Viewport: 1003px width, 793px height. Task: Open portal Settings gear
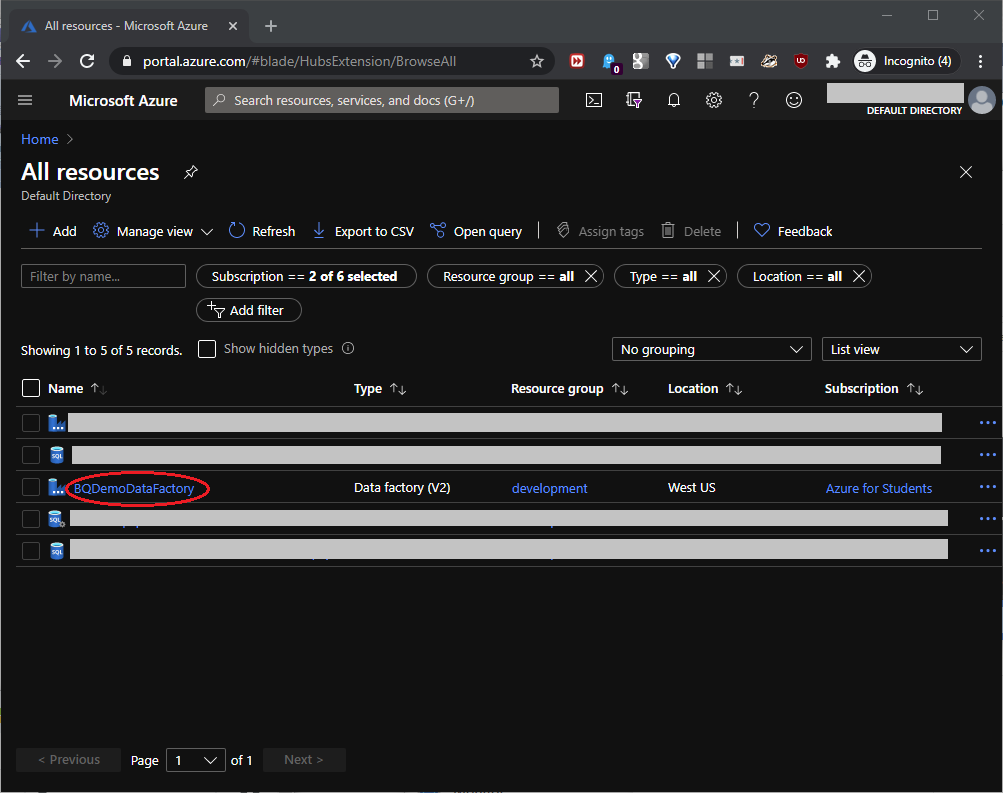click(714, 100)
